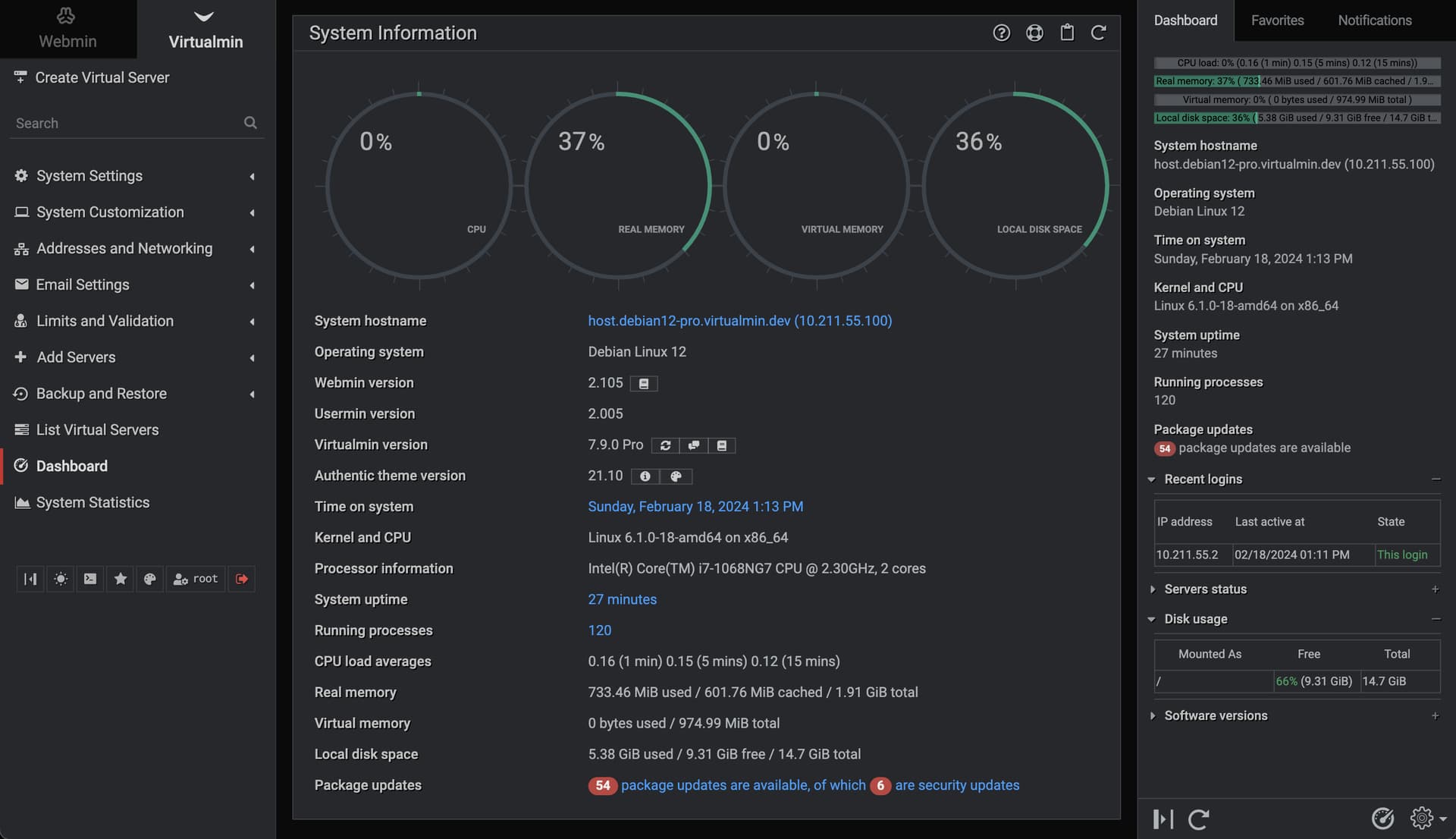The width and height of the screenshot is (1456, 839).
Task: Open the Notifications tab in right panel
Action: point(1374,20)
